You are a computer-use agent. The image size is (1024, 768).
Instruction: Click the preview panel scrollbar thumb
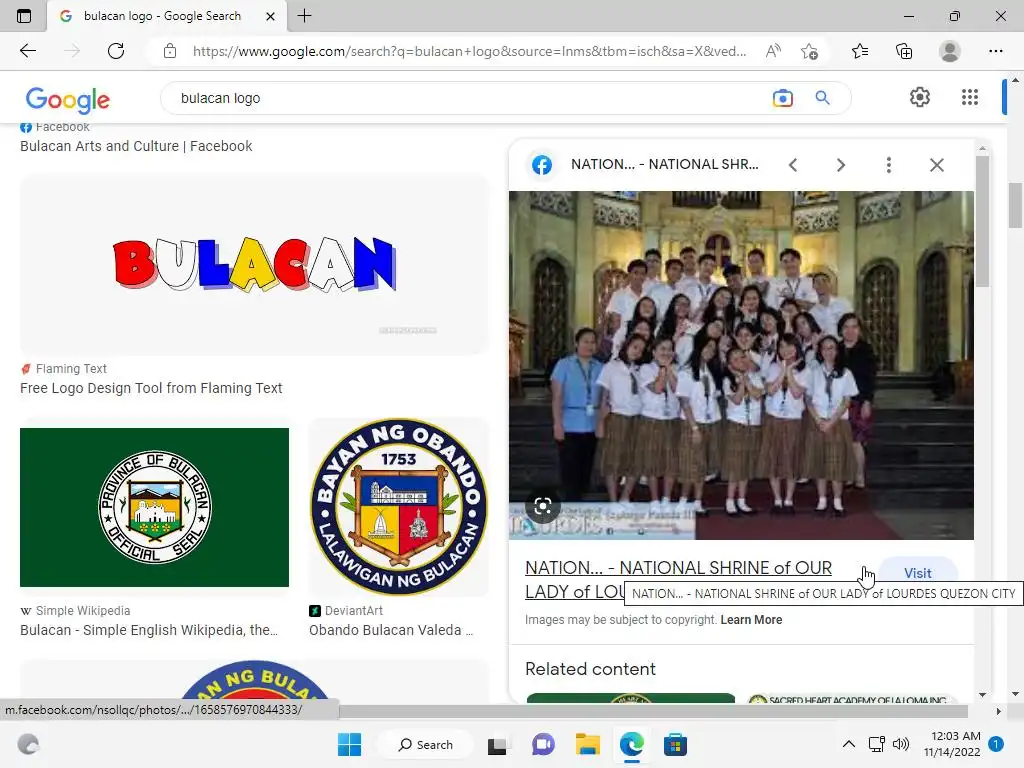tap(982, 221)
